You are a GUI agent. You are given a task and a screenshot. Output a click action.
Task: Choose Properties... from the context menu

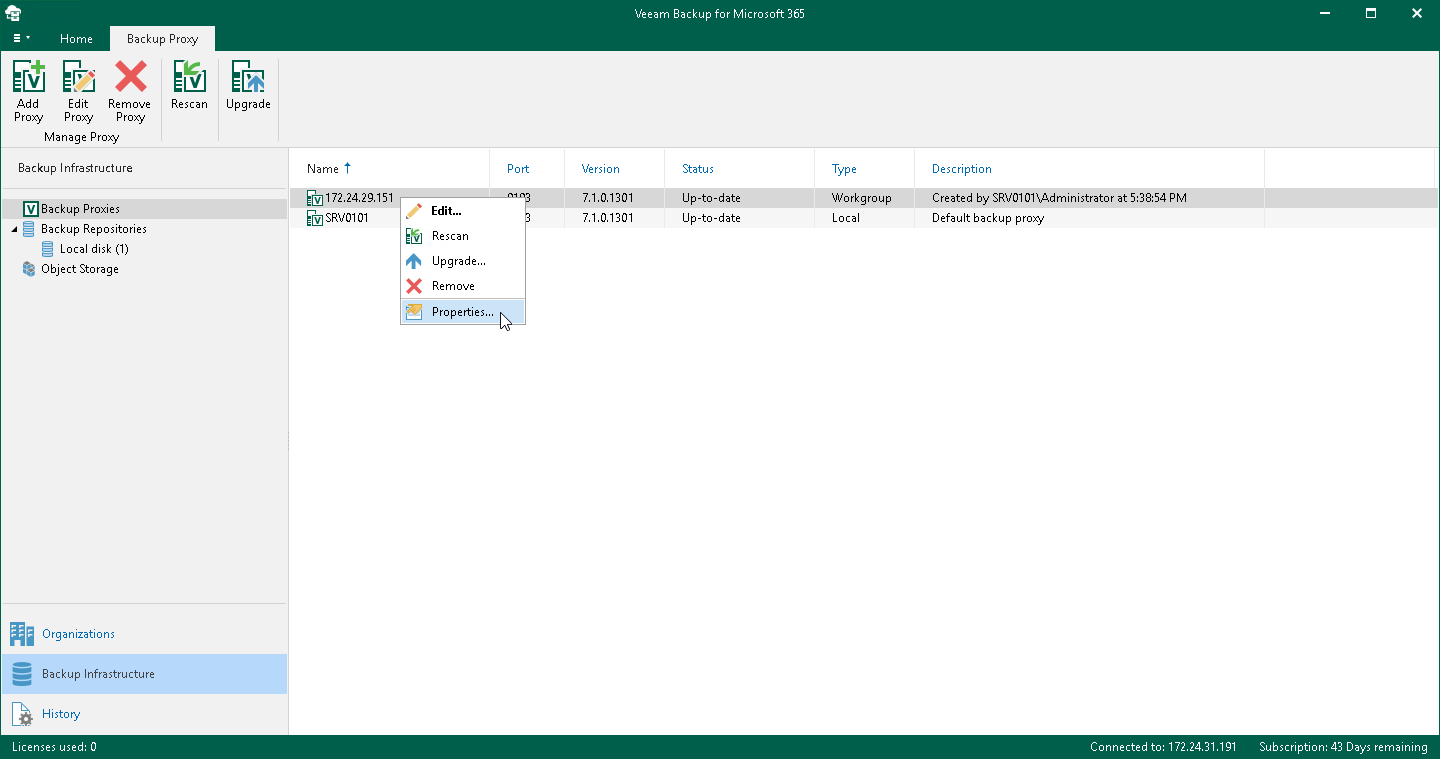463,312
